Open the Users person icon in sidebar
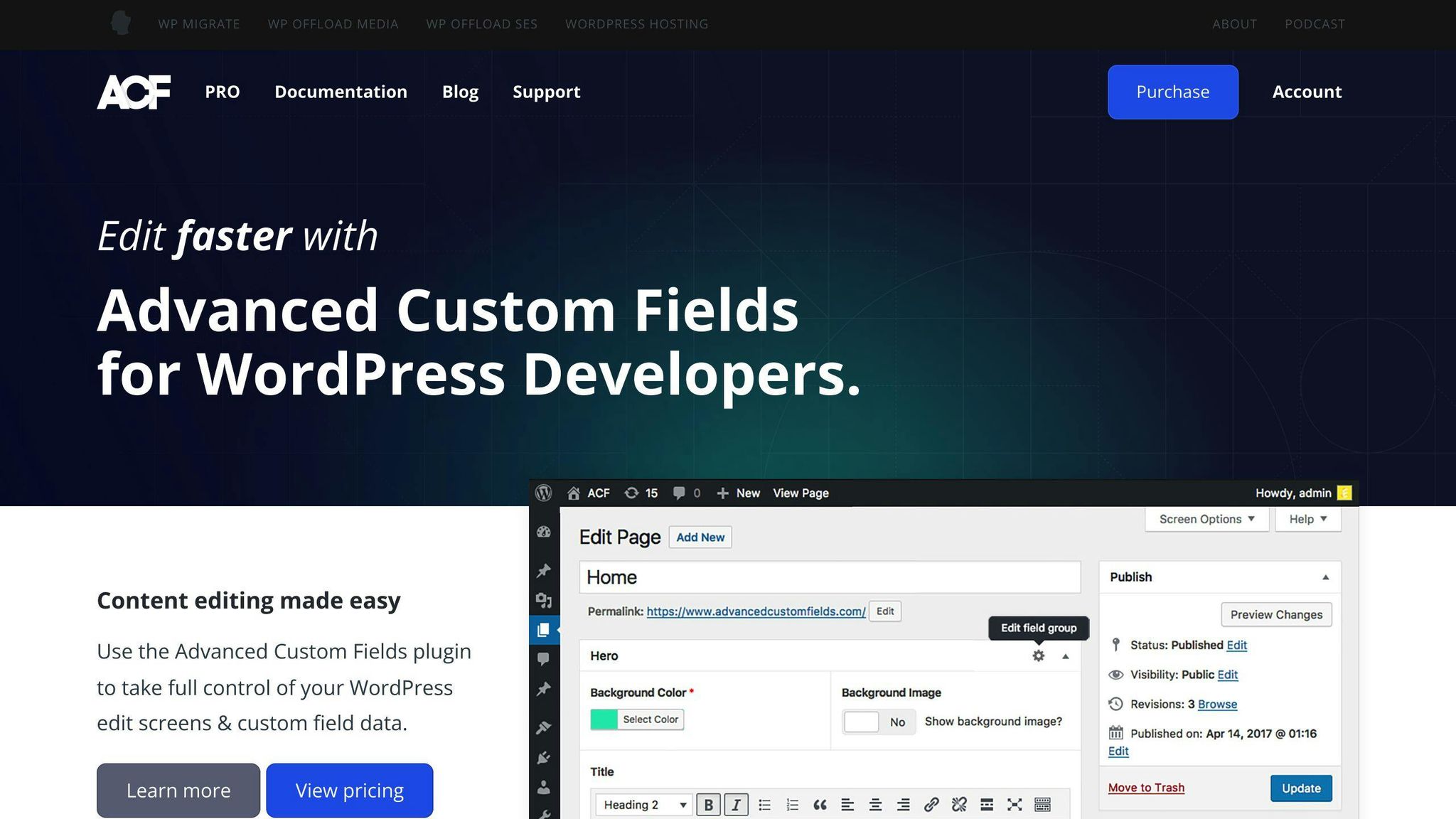Viewport: 1456px width, 819px height. click(544, 787)
